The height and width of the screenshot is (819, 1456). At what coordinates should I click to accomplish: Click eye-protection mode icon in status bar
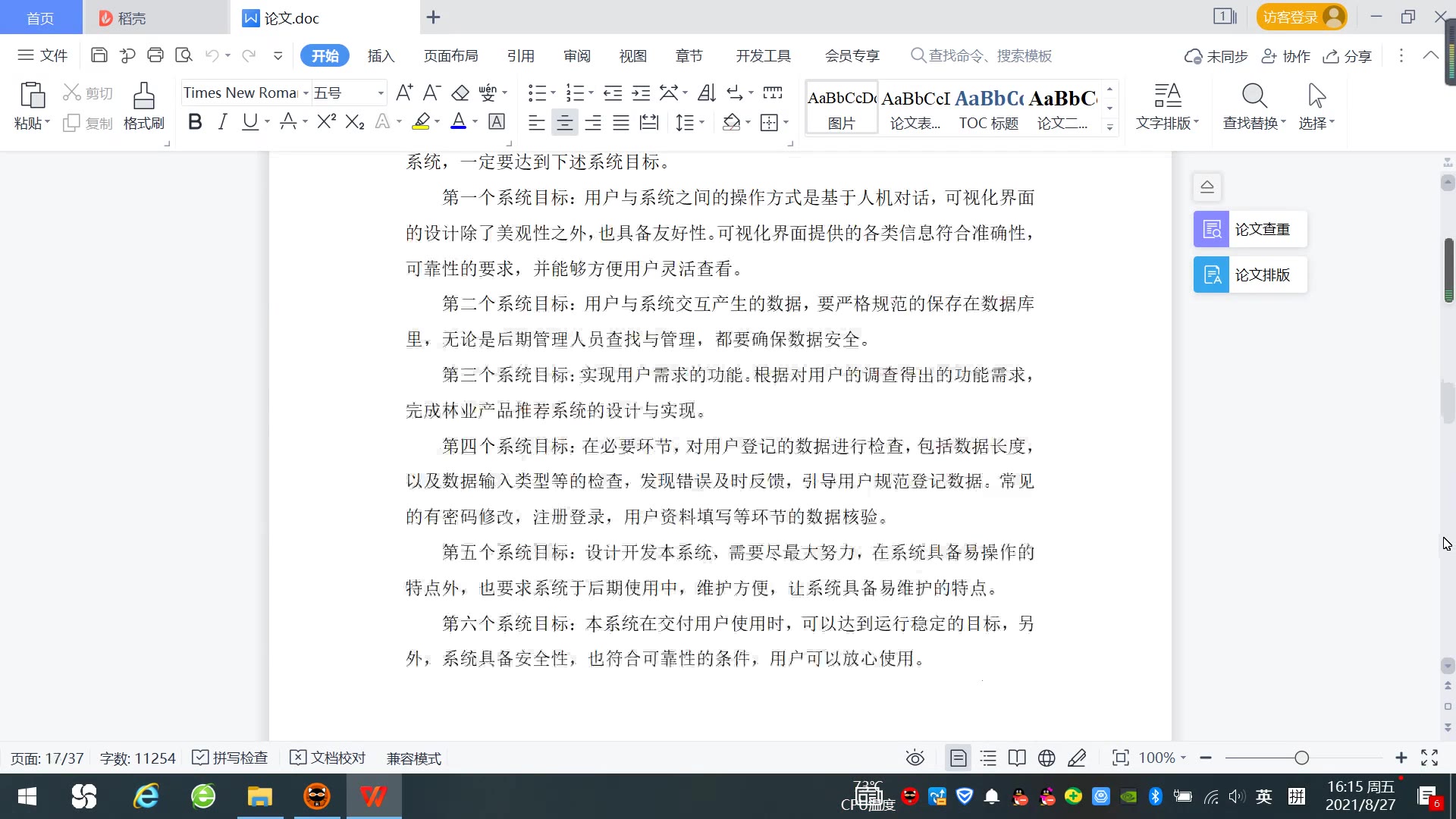point(915,758)
